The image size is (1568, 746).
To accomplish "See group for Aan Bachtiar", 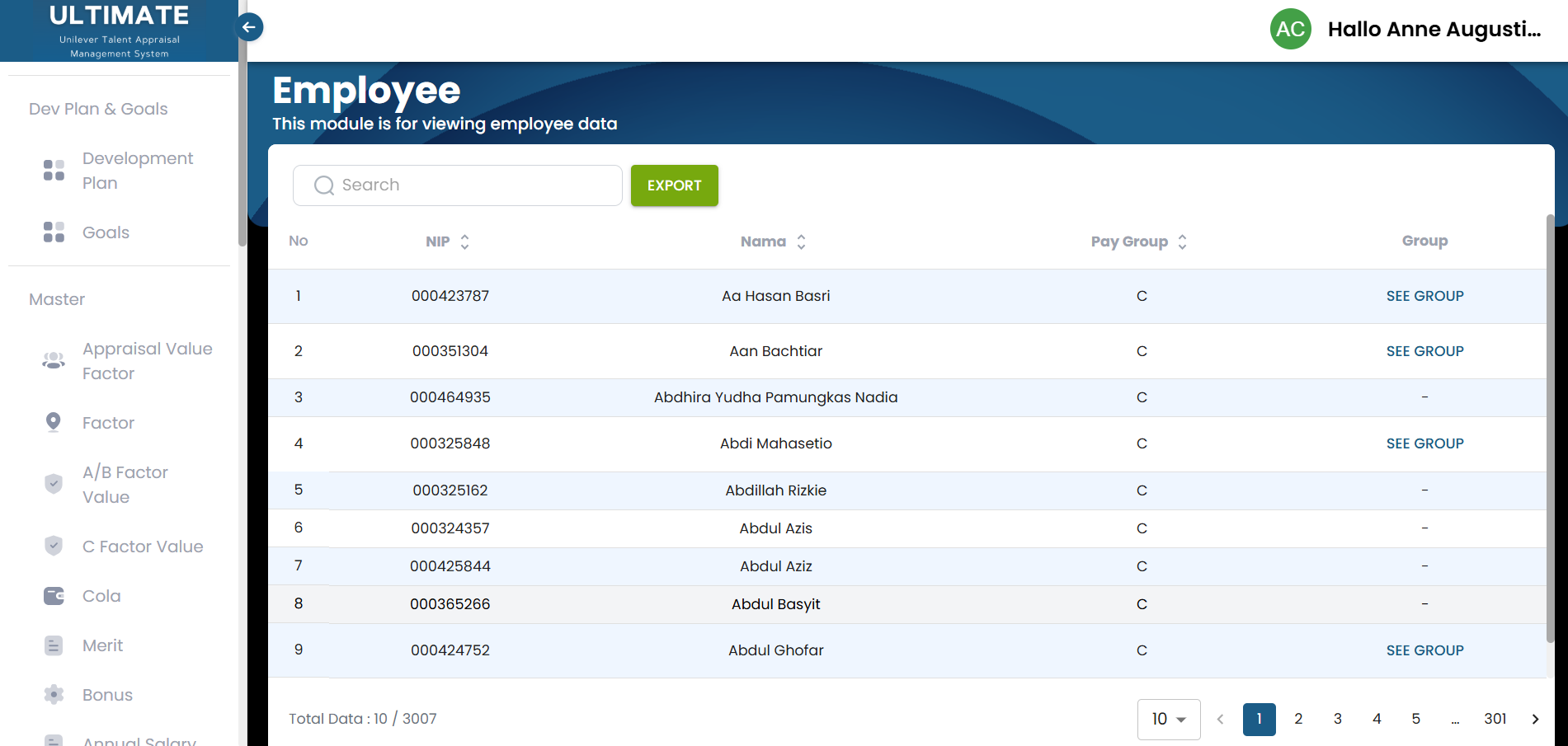I will 1424,351.
